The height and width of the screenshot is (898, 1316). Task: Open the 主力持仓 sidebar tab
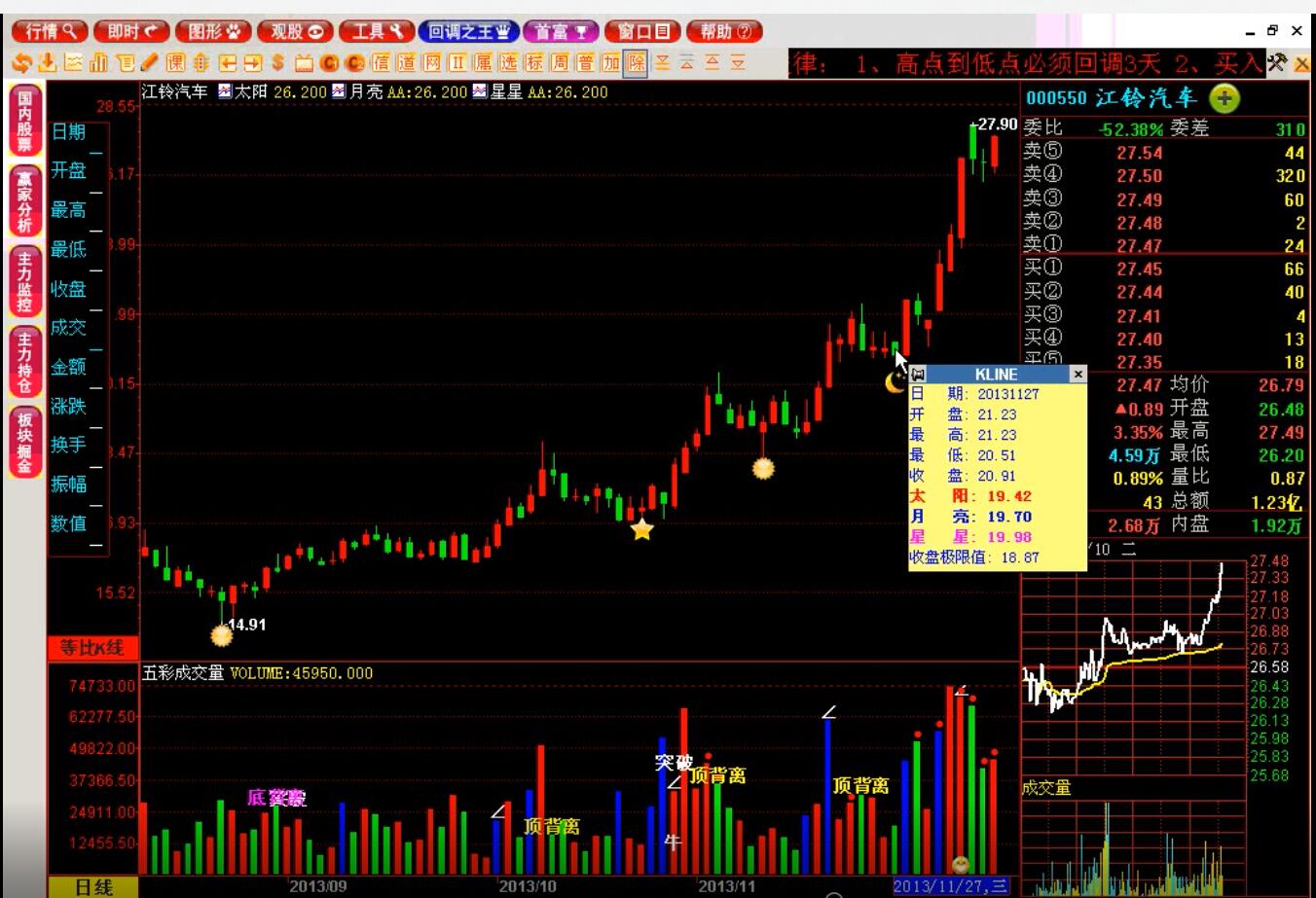click(x=24, y=363)
